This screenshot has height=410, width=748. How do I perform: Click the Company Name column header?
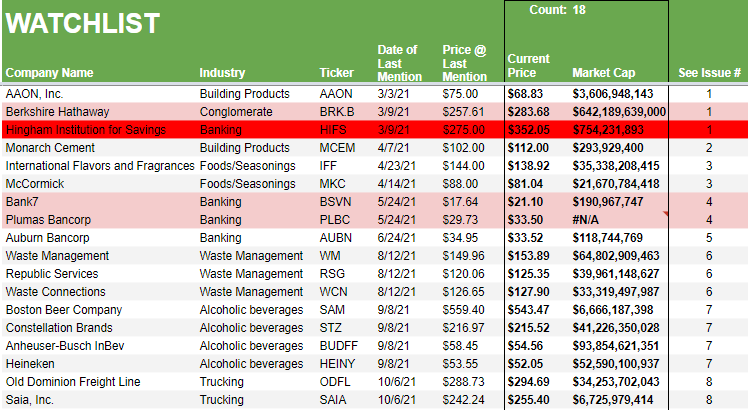click(x=50, y=73)
